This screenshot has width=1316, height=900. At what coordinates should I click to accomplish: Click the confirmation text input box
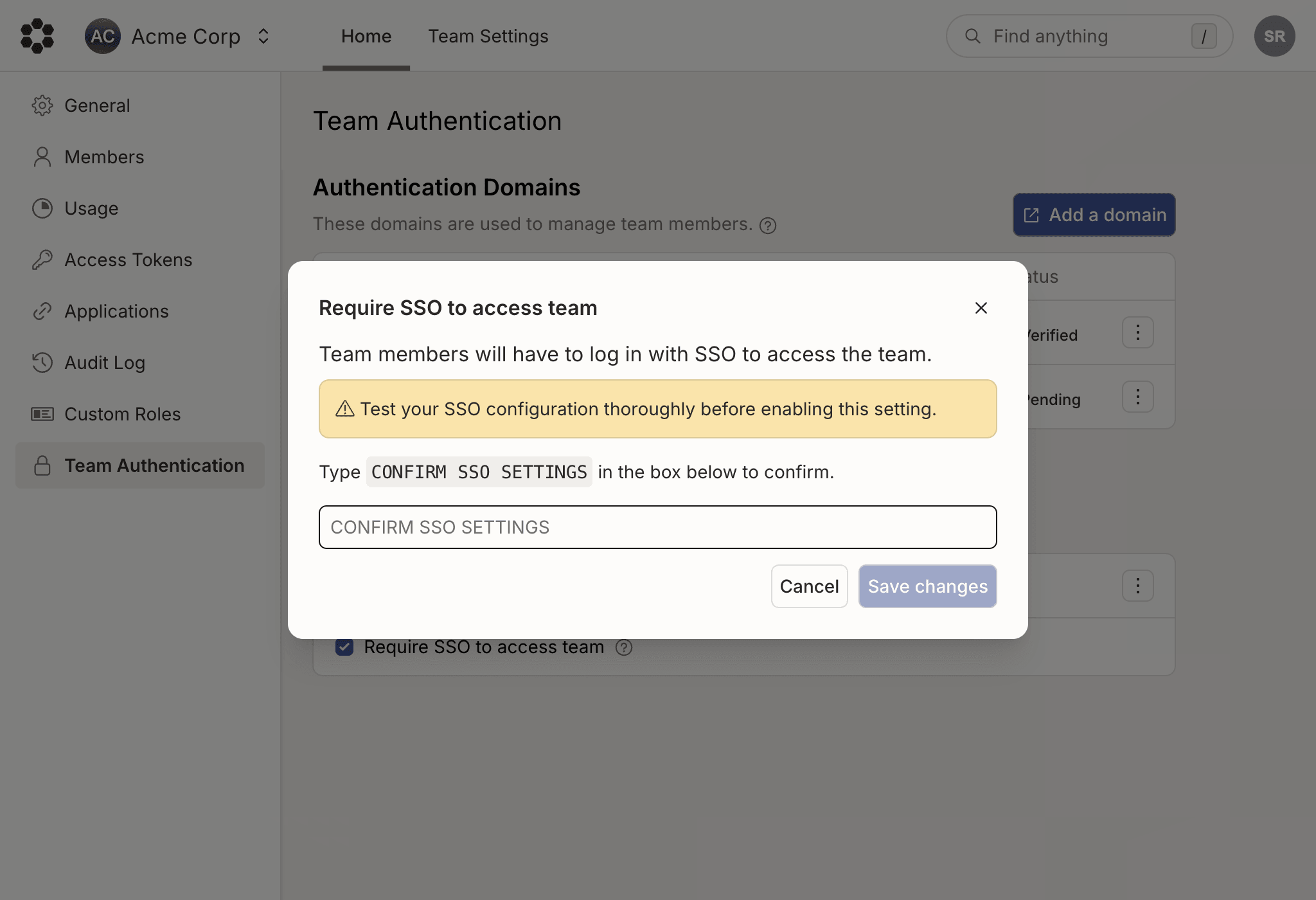(x=658, y=527)
